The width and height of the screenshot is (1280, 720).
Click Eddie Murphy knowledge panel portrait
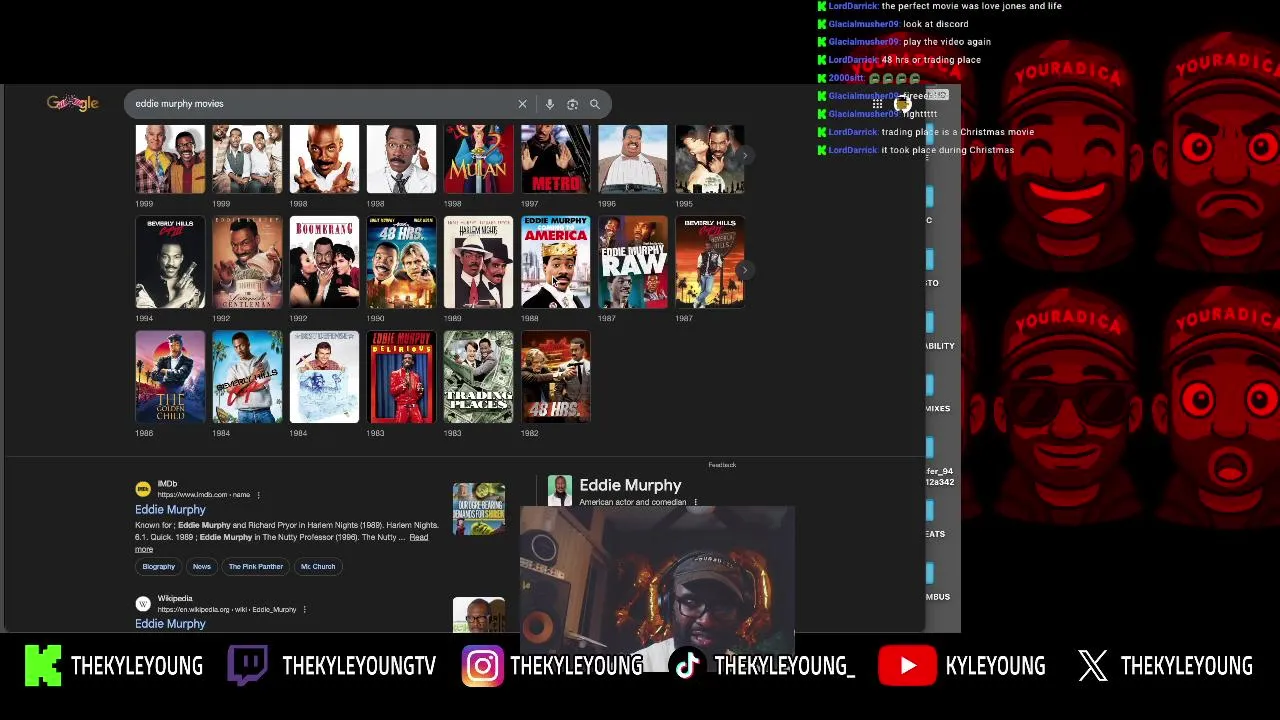coord(560,490)
